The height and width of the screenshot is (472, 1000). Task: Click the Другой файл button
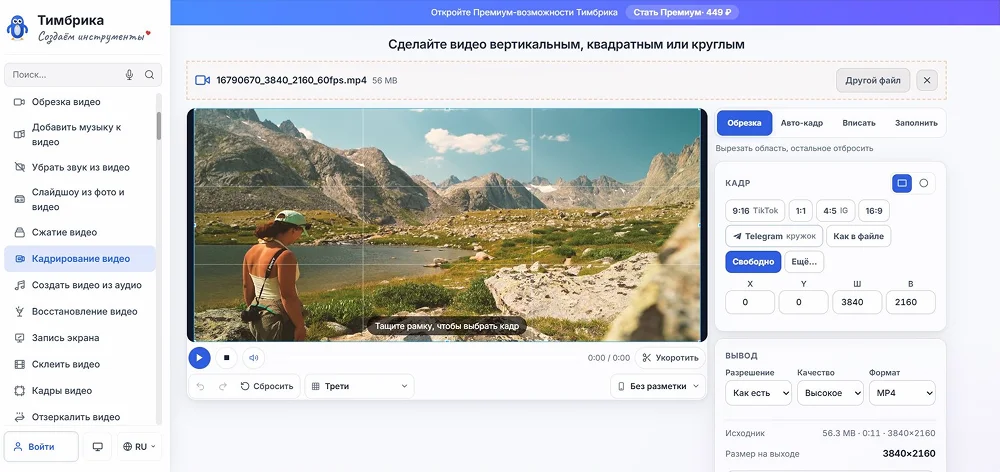click(872, 80)
